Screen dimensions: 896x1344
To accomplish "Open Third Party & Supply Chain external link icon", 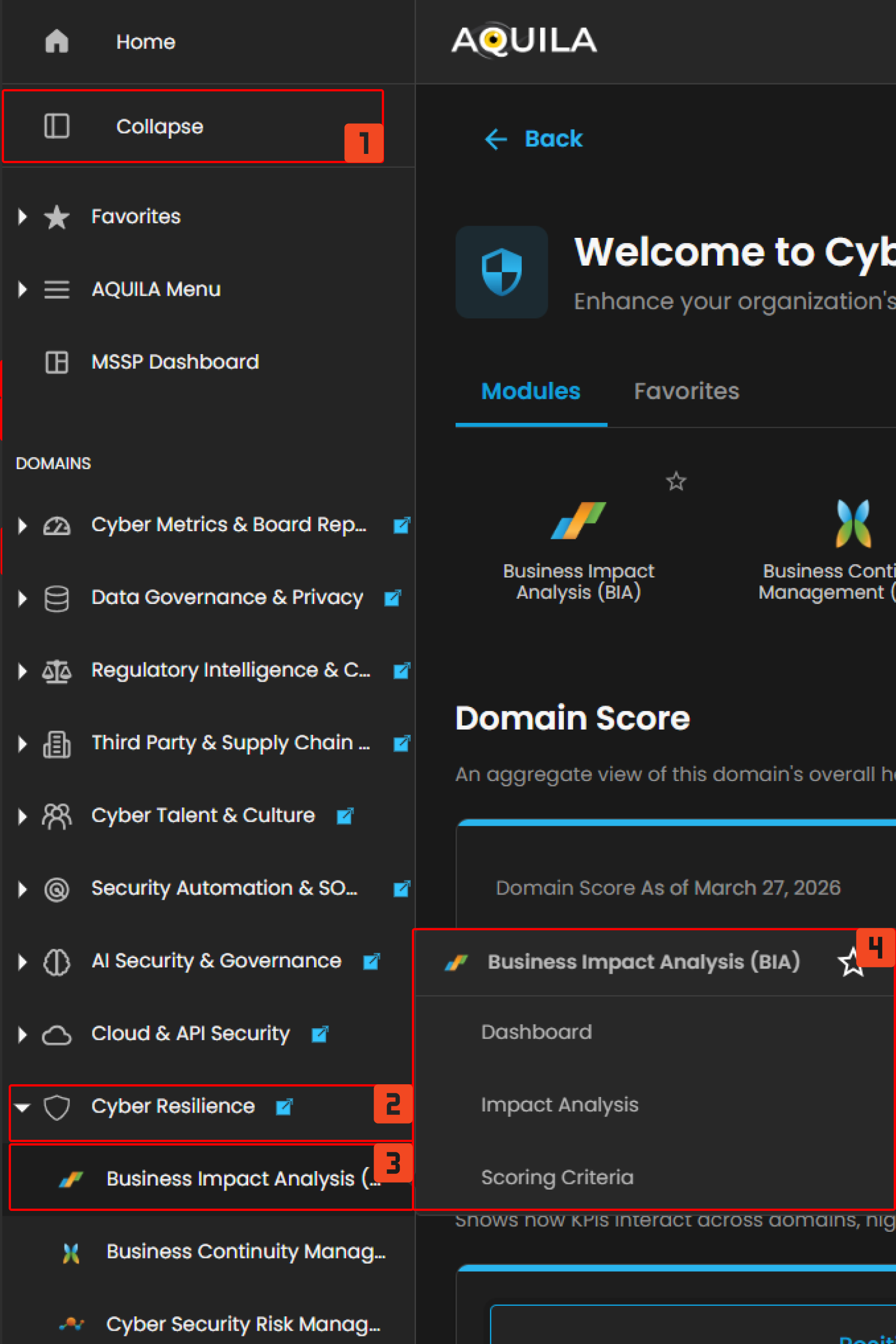I will [401, 743].
